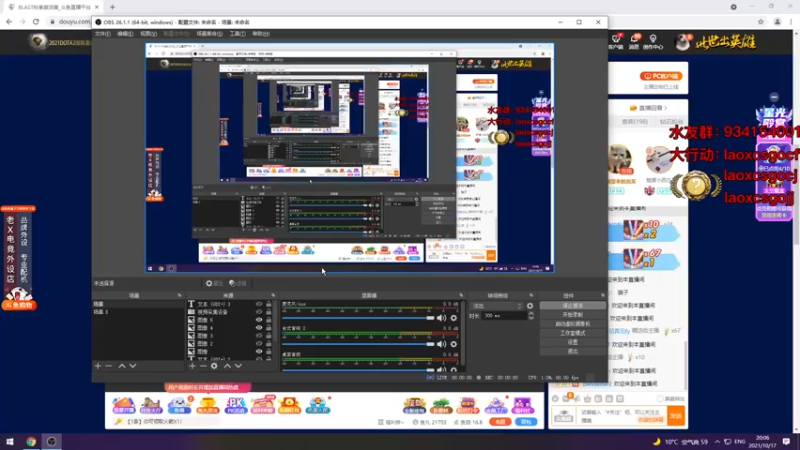Screen dimensions: 800x450
Task: Click the 滤镜 filters icon above the Sources
Action: pyautogui.click(x=238, y=283)
